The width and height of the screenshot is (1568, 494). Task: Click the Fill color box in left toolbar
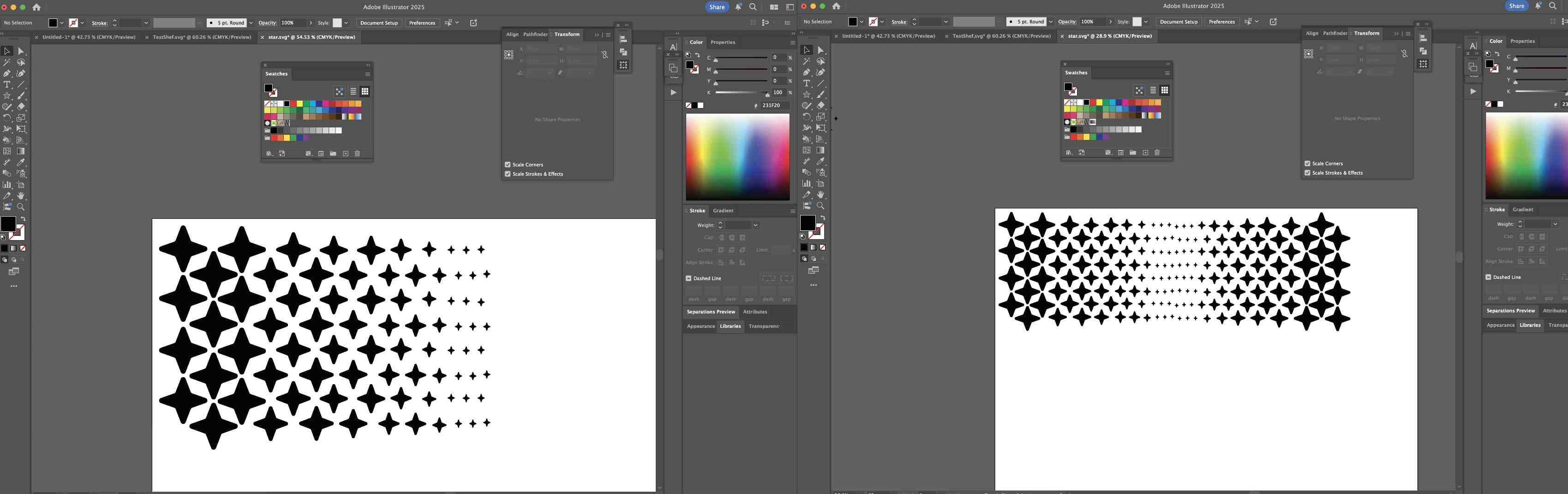point(8,224)
